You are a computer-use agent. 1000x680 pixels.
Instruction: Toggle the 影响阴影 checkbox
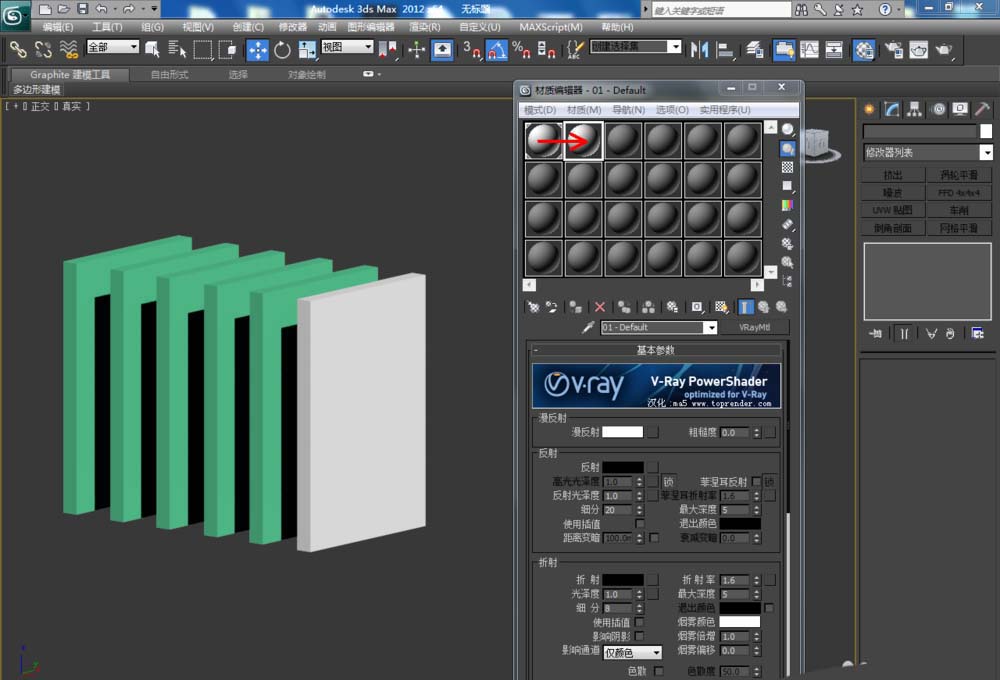click(x=639, y=636)
